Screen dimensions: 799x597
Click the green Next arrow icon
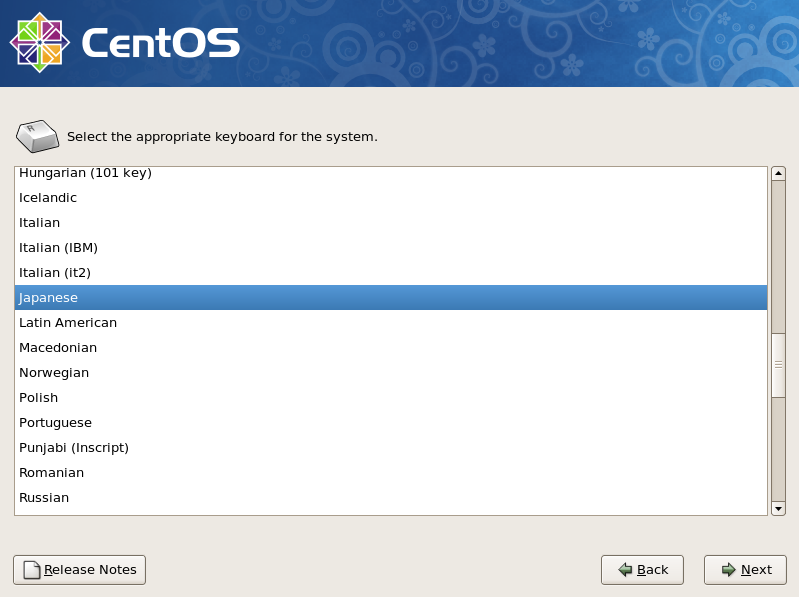pyautogui.click(x=729, y=569)
